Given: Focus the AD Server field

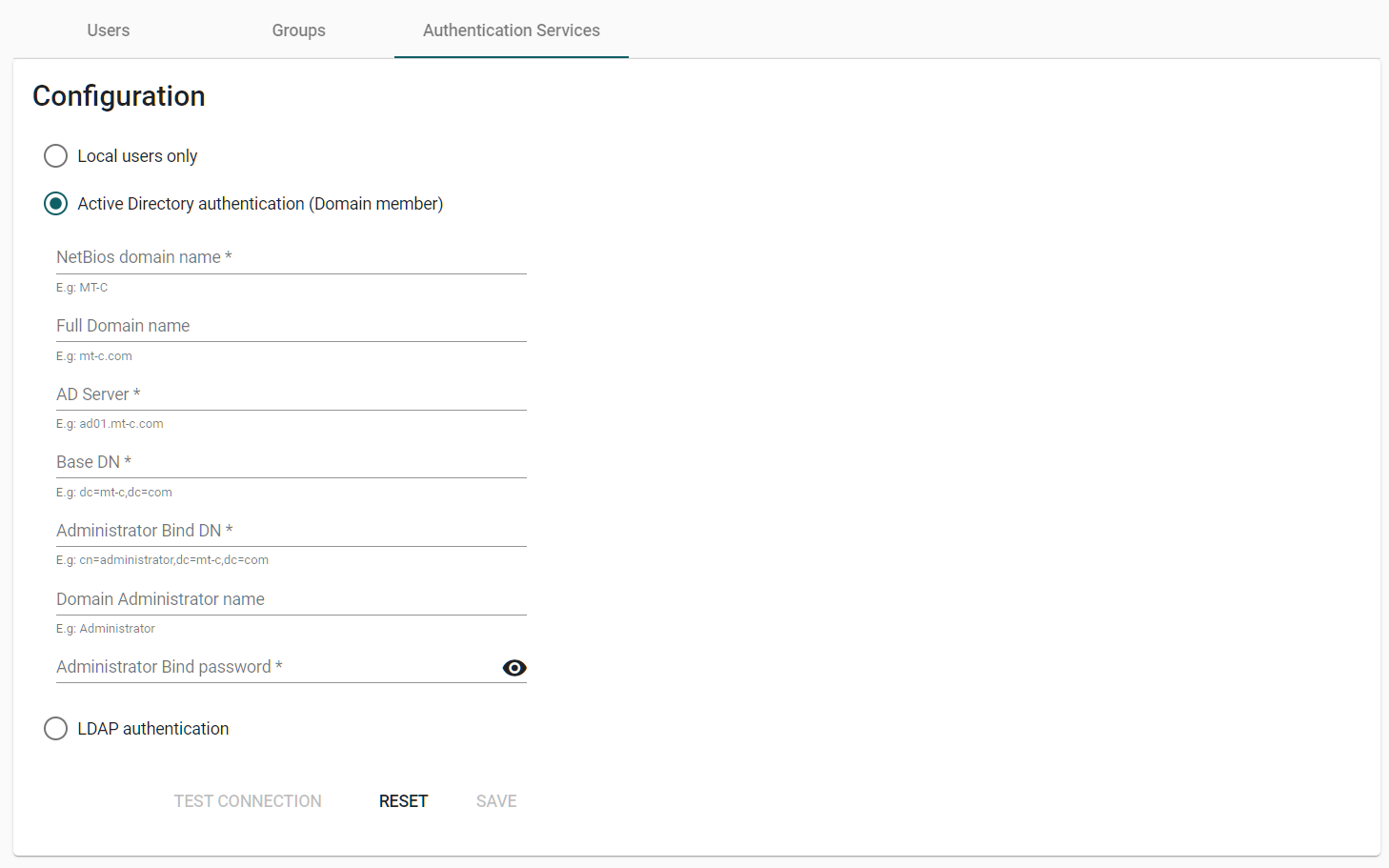Looking at the screenshot, I should coord(292,394).
